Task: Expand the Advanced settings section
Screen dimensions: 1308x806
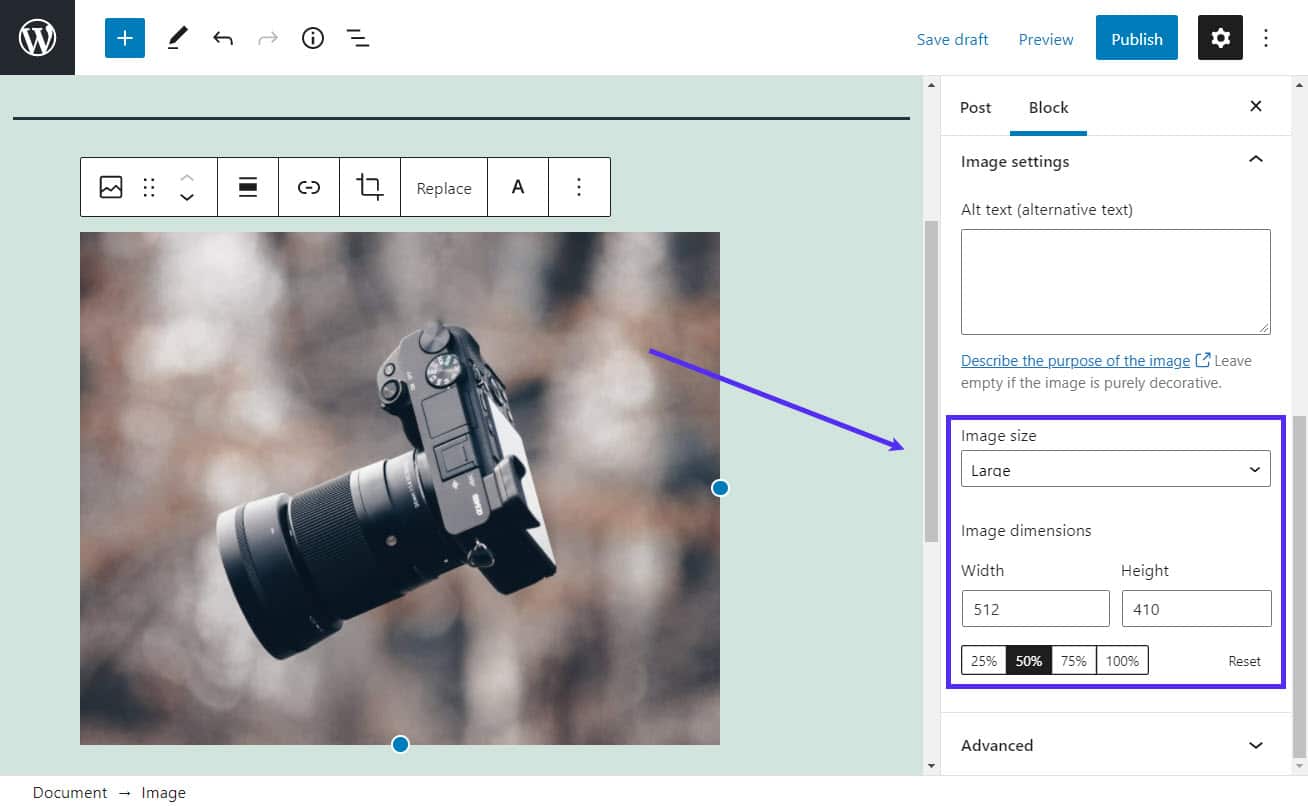Action: pos(1115,745)
